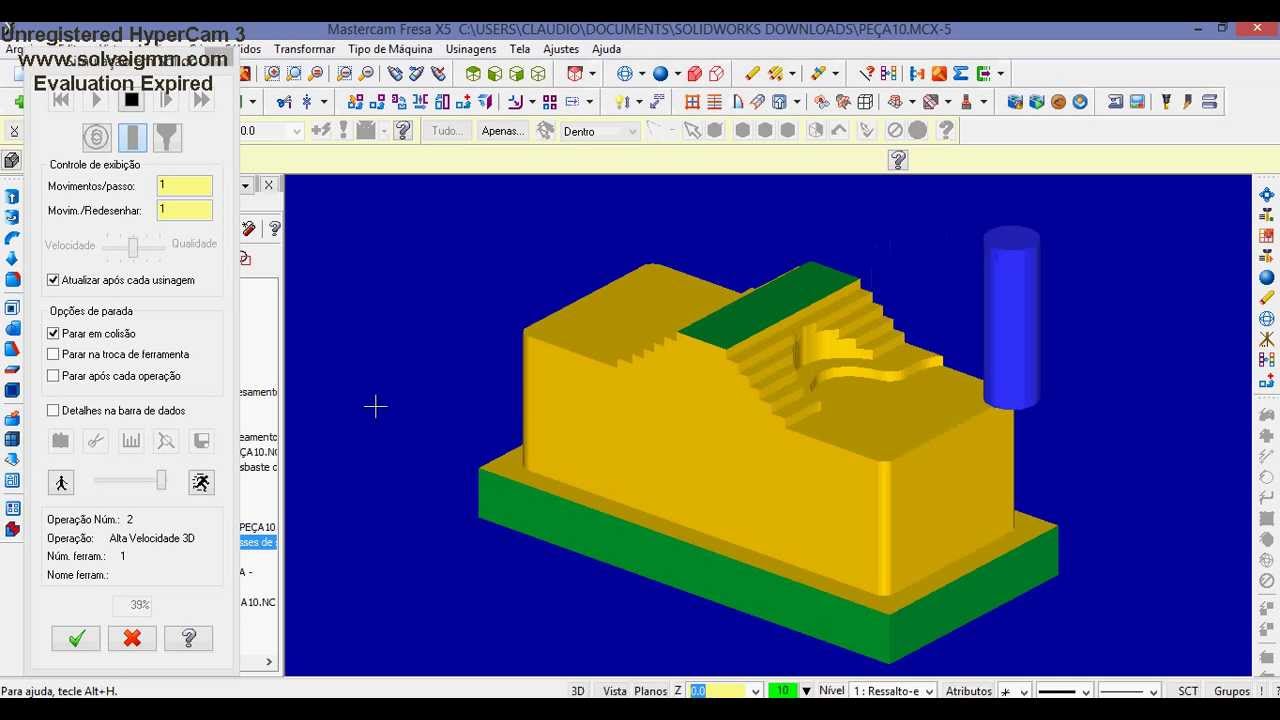Viewport: 1280px width, 720px height.
Task: Open the Transformar menu
Action: pyautogui.click(x=304, y=49)
